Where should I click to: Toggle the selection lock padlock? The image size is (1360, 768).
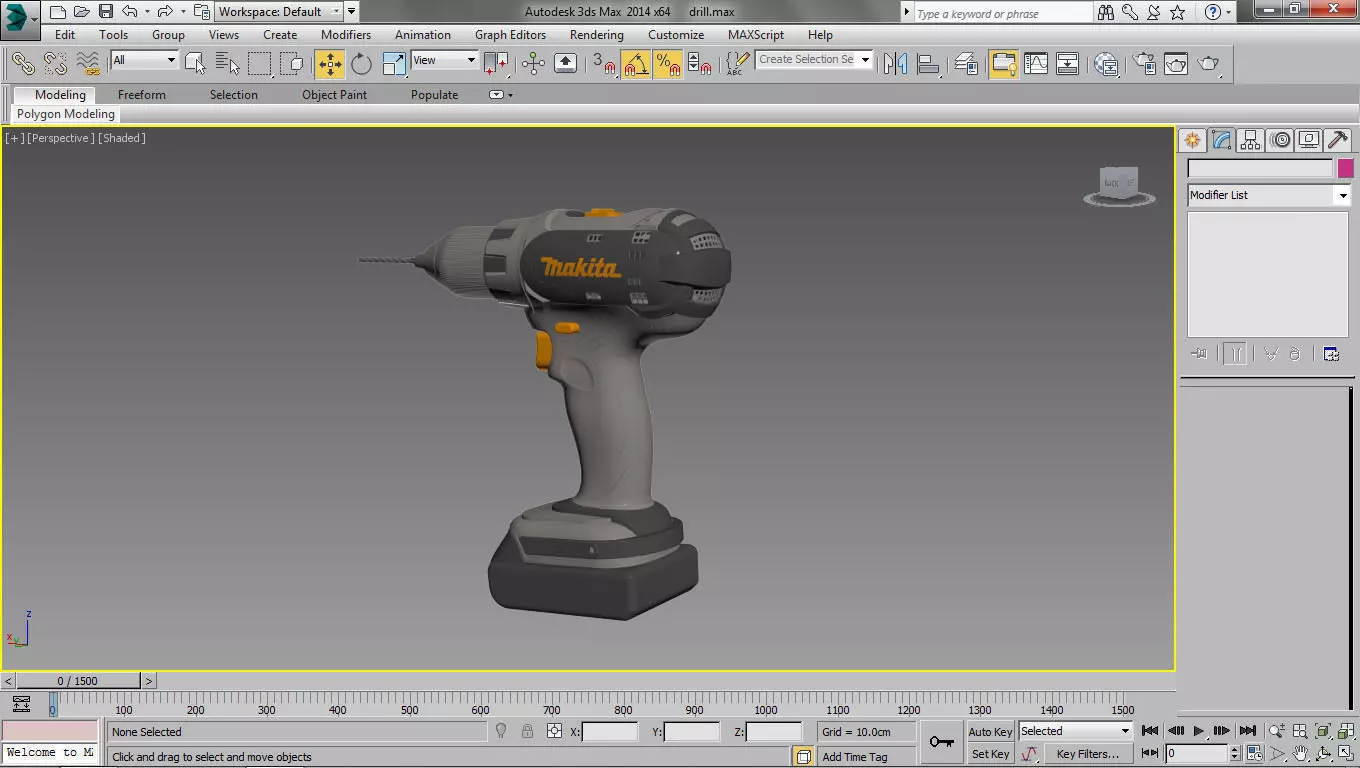click(527, 732)
